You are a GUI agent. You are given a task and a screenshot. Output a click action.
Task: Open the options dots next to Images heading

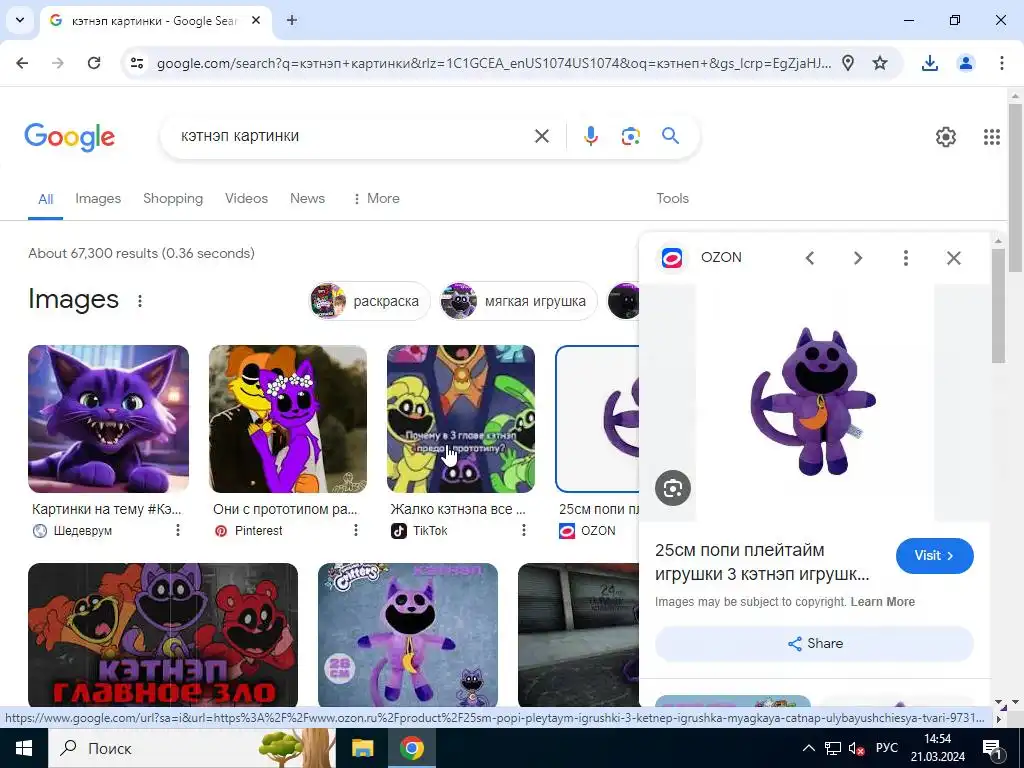tap(140, 301)
